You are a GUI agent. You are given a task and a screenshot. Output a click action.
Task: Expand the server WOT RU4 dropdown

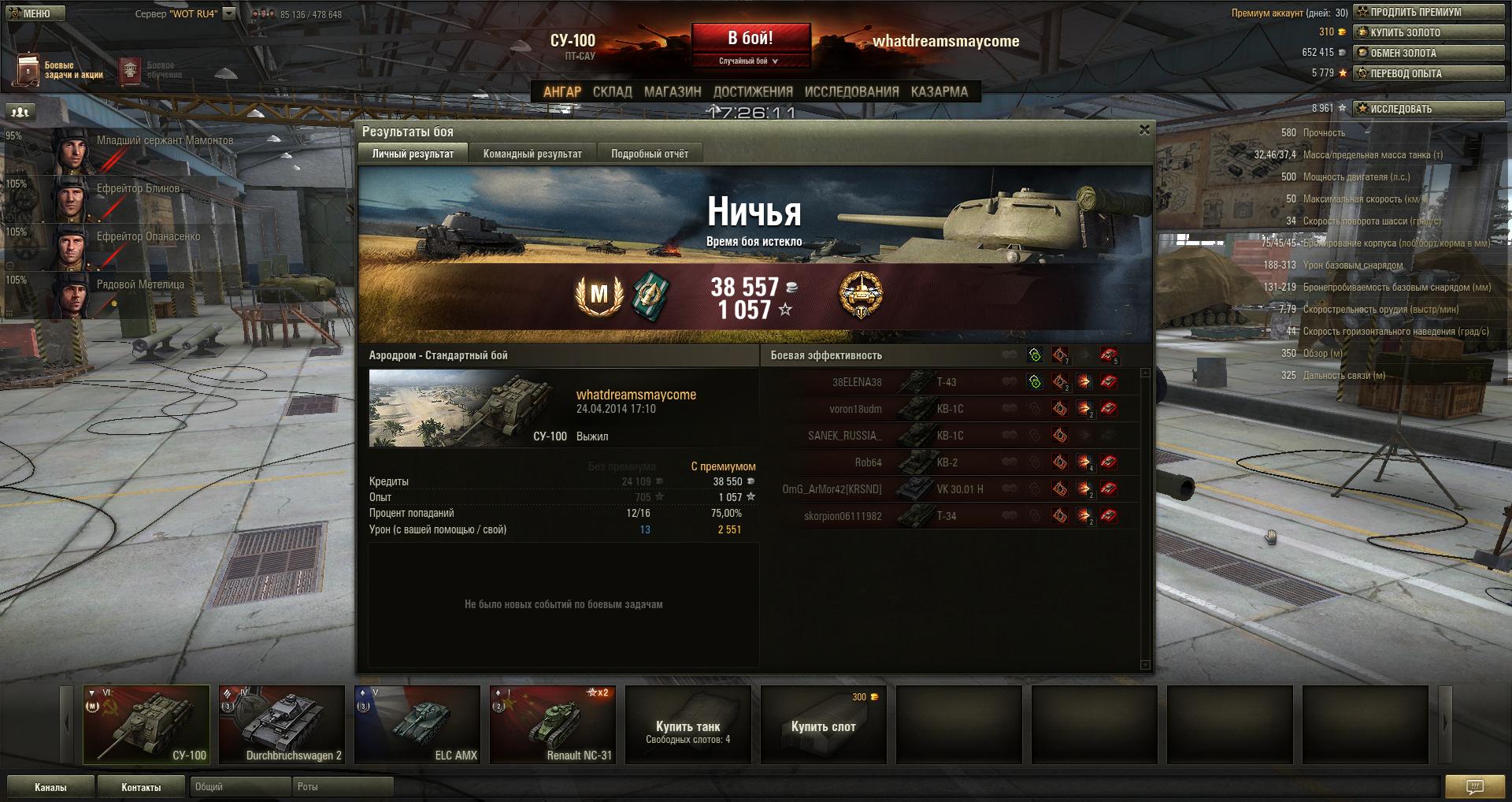pyautogui.click(x=229, y=13)
